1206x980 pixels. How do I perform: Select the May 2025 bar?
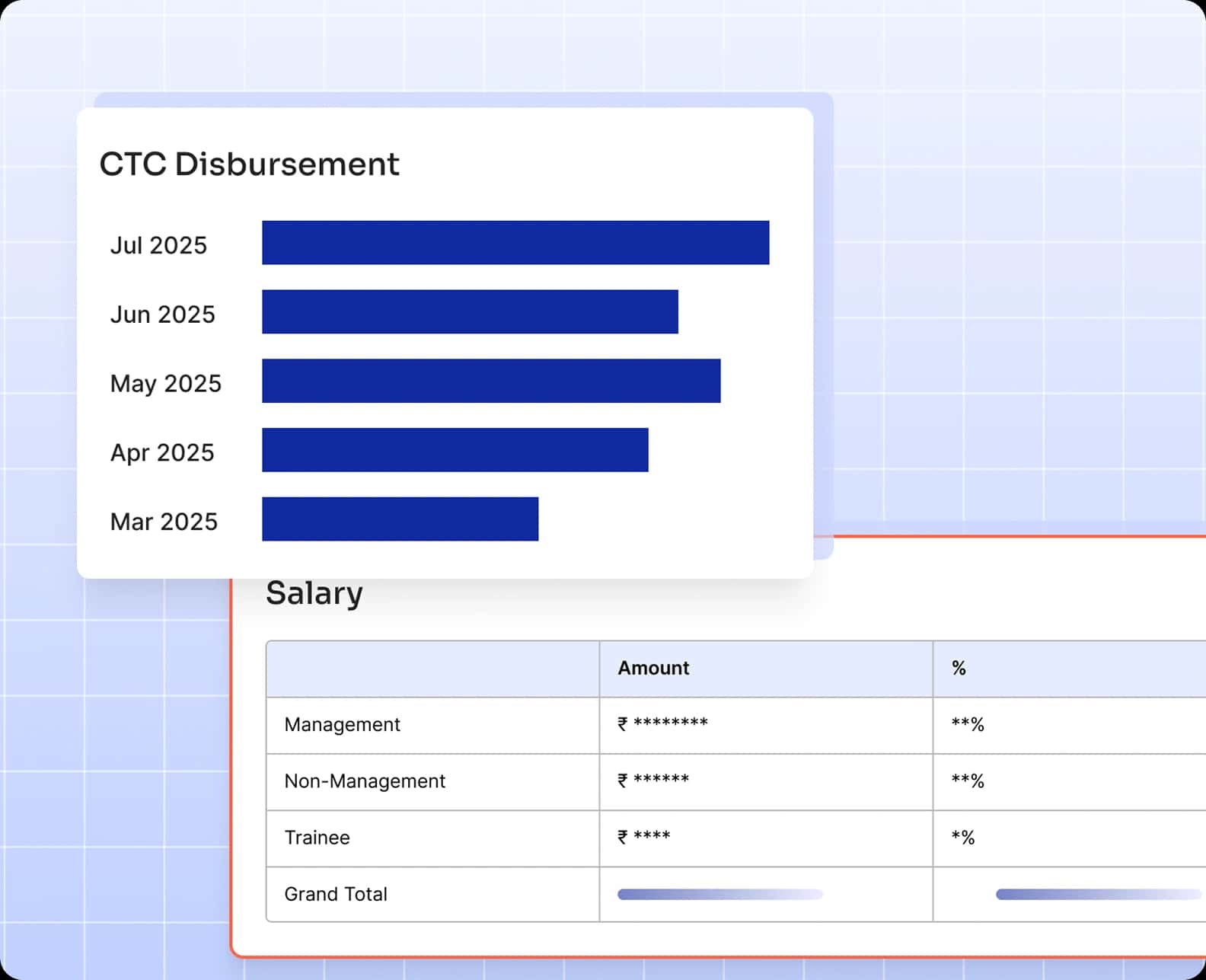(491, 381)
